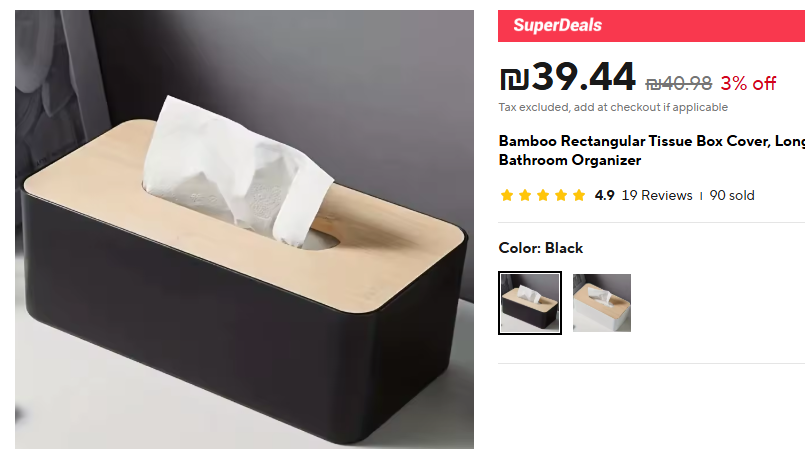The image size is (805, 449).
Task: Click the SuperDeals banner
Action: click(651, 26)
